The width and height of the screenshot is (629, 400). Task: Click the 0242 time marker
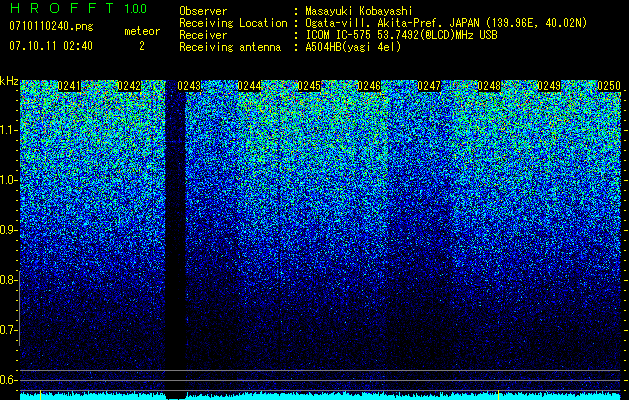[x=129, y=86]
